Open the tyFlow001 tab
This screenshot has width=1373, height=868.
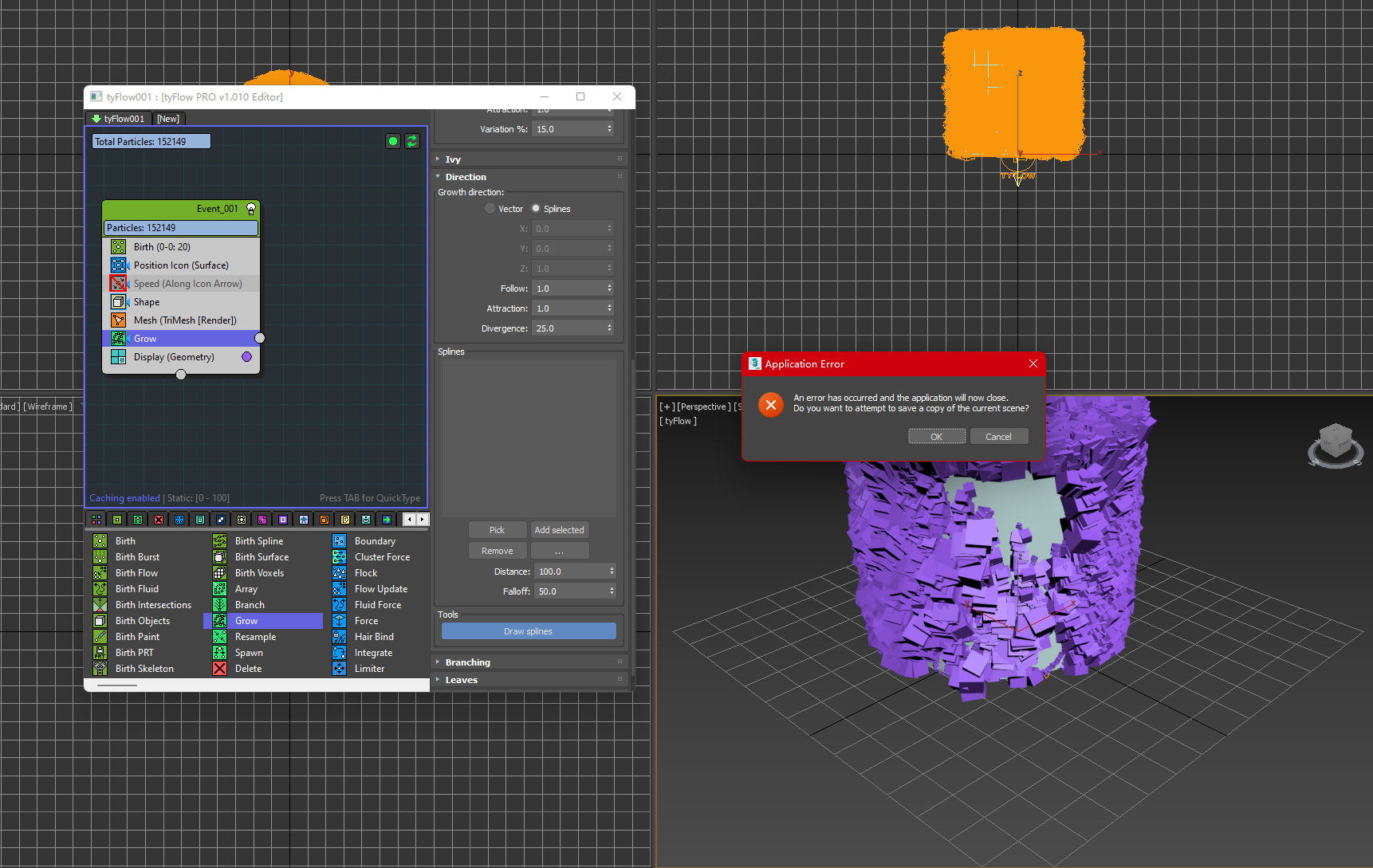(x=119, y=119)
